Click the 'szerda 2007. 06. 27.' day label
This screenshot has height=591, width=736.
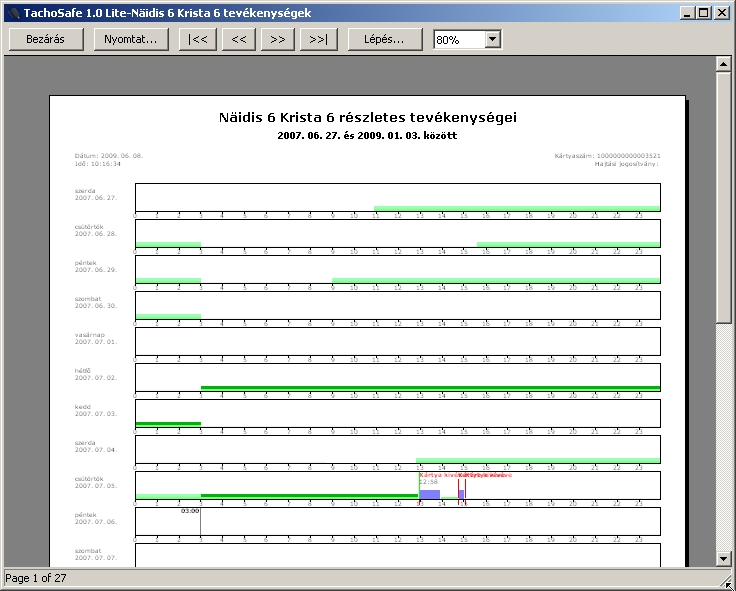(96, 194)
